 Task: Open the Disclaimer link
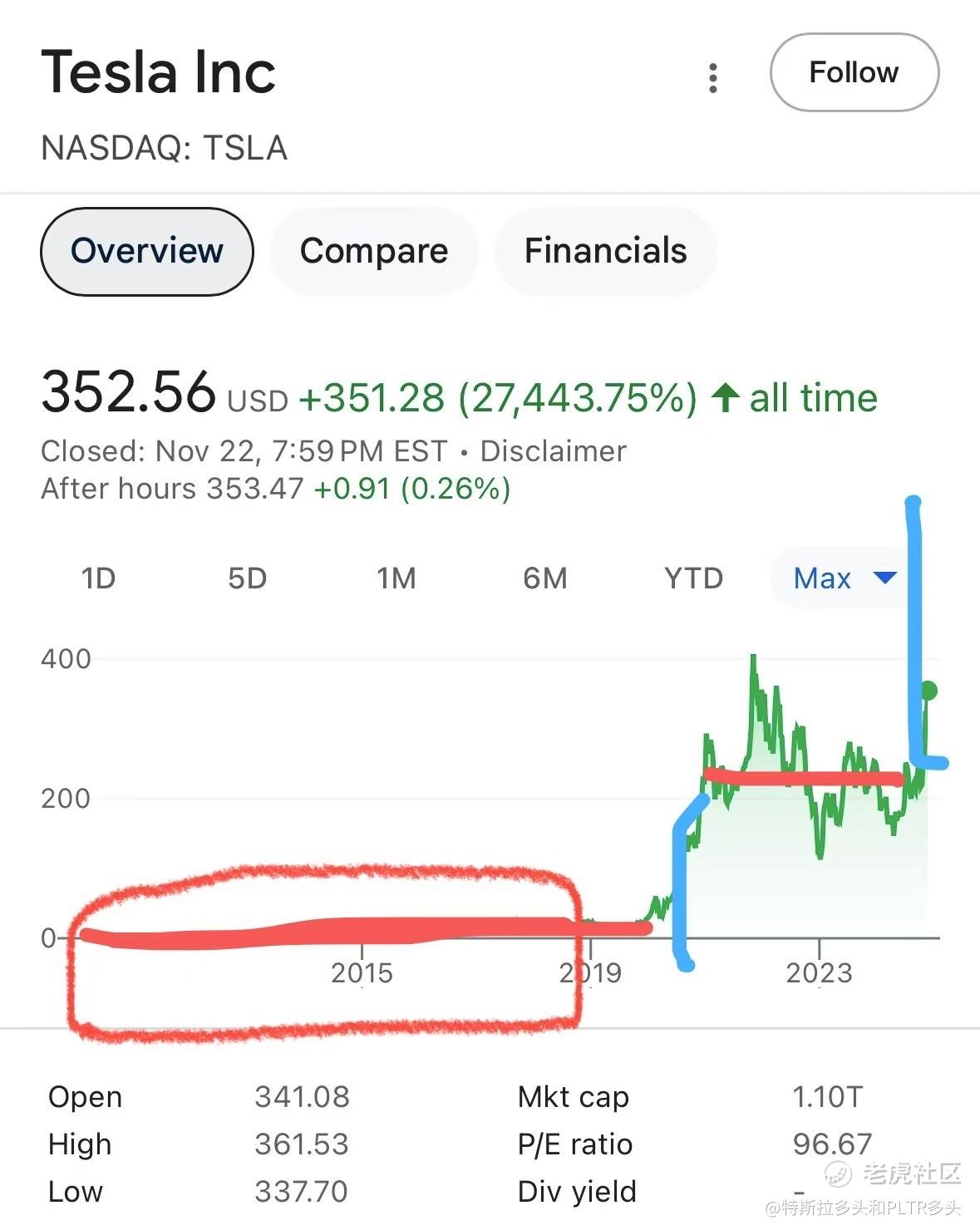click(553, 451)
